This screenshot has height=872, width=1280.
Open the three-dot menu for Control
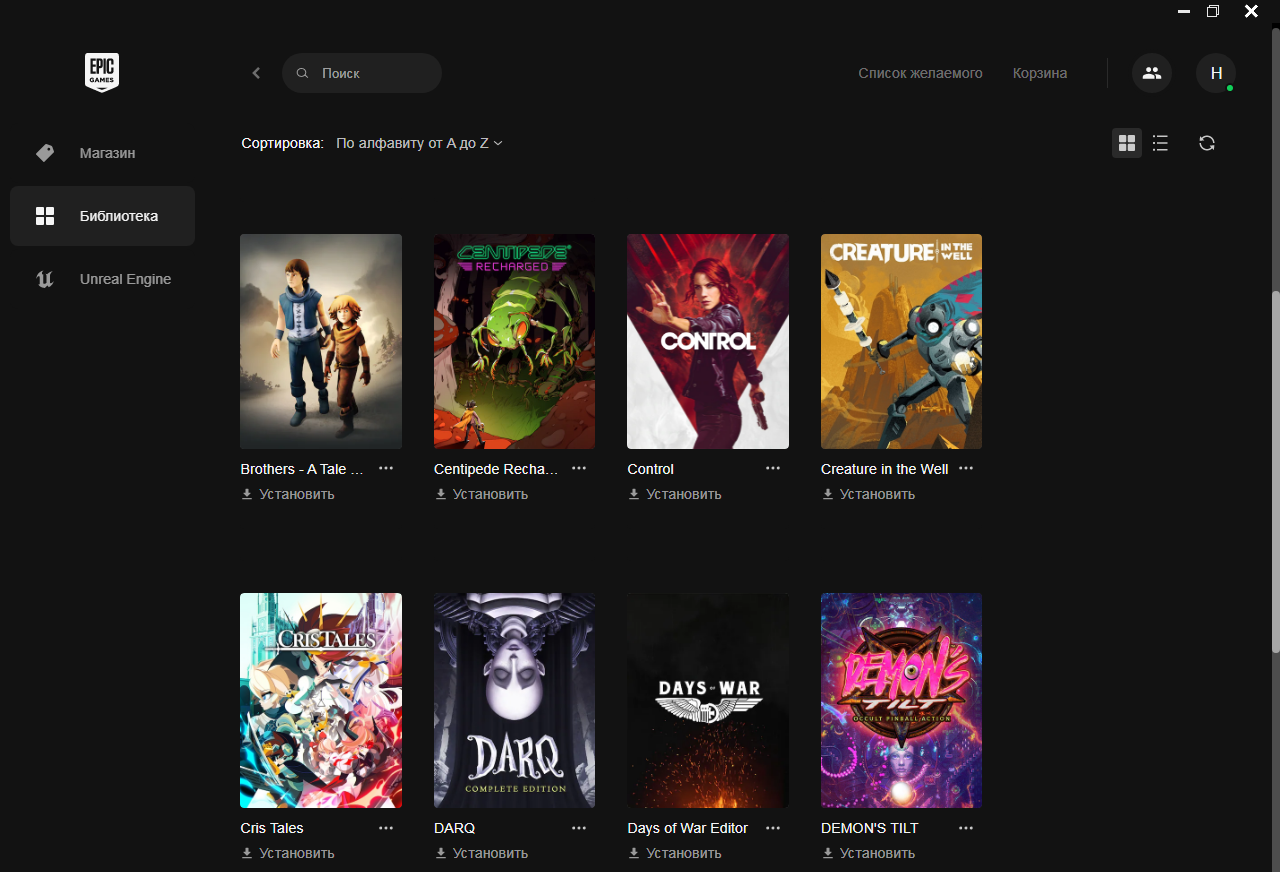(x=773, y=468)
